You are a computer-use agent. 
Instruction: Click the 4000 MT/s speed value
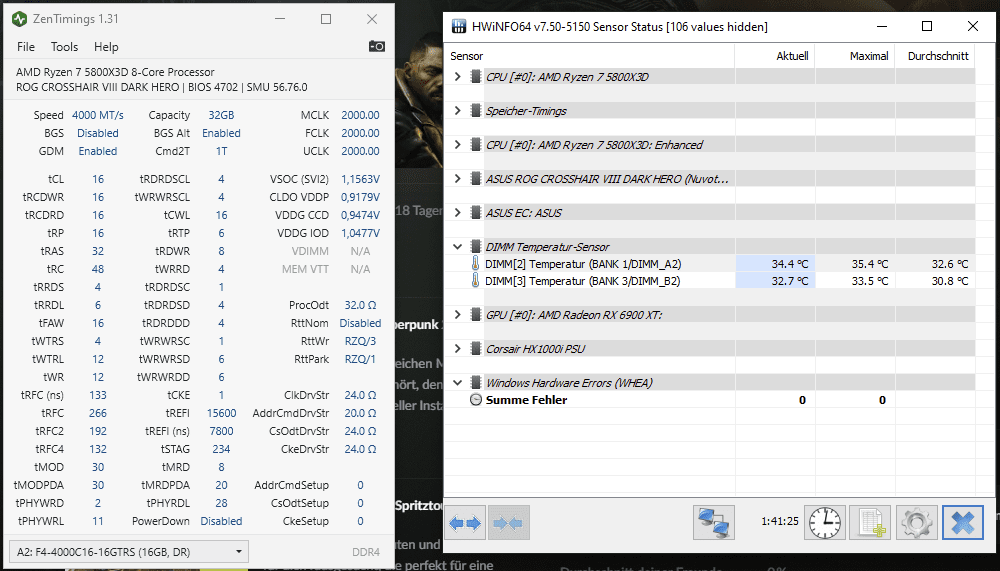tap(98, 115)
